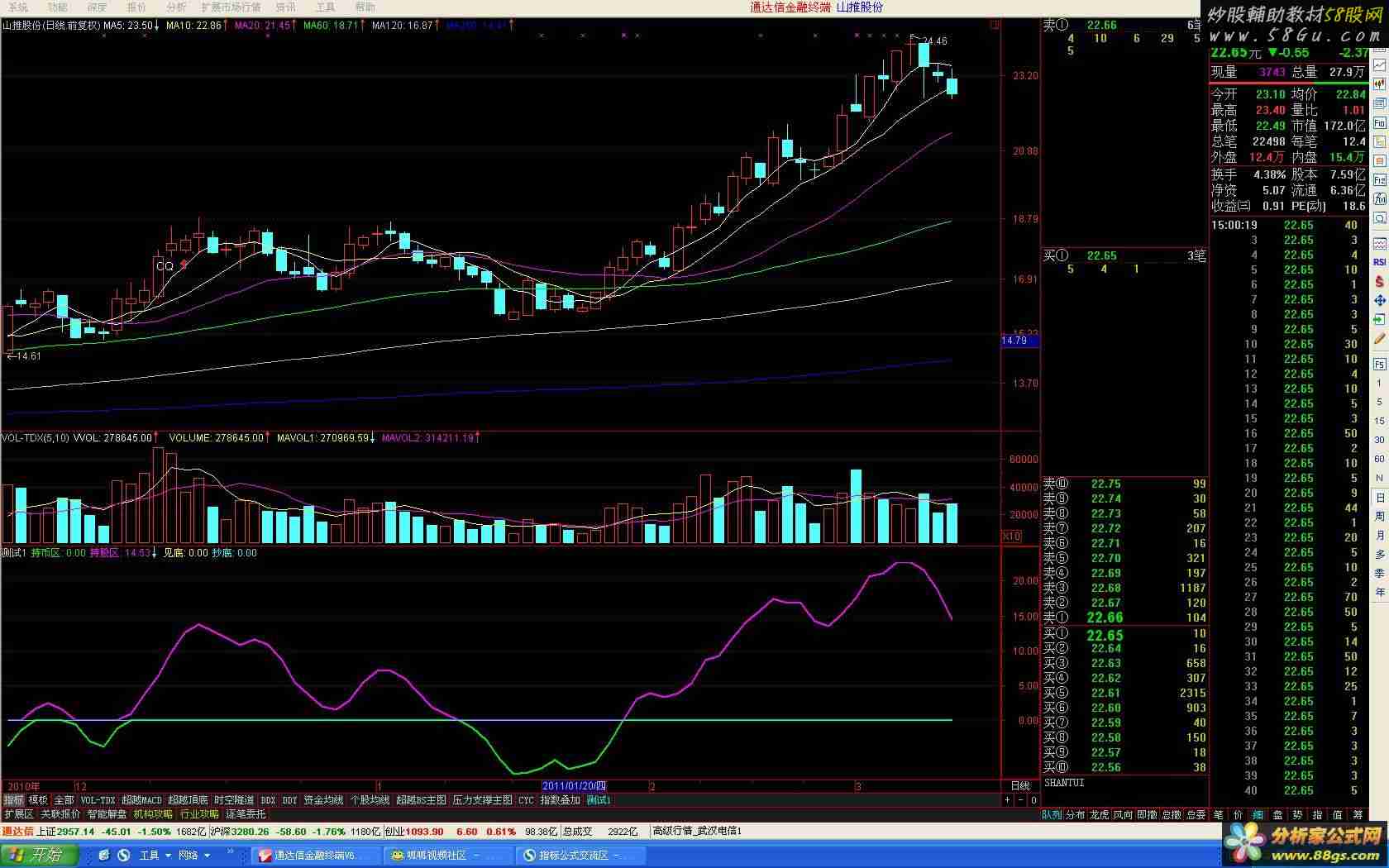Switch to 5-minute period in sidebar
This screenshot has width=1389, height=868.
[1379, 402]
